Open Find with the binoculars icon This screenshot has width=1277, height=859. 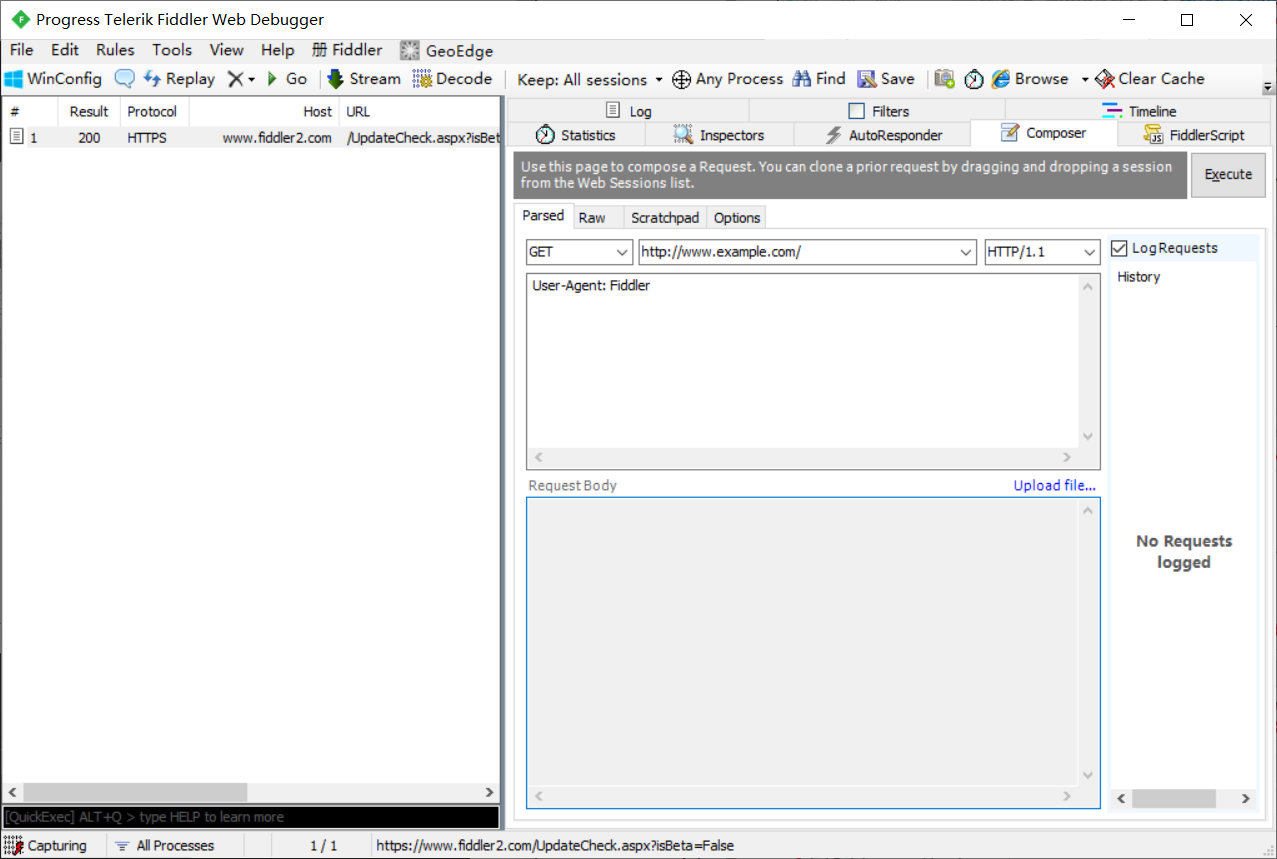(x=802, y=79)
